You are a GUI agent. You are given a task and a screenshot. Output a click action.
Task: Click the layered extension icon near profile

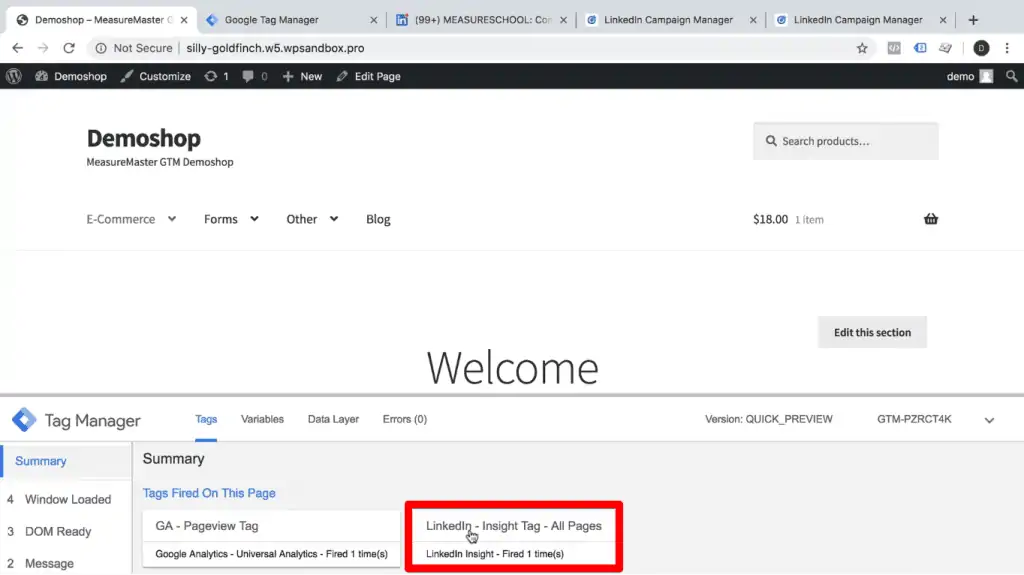coord(946,48)
